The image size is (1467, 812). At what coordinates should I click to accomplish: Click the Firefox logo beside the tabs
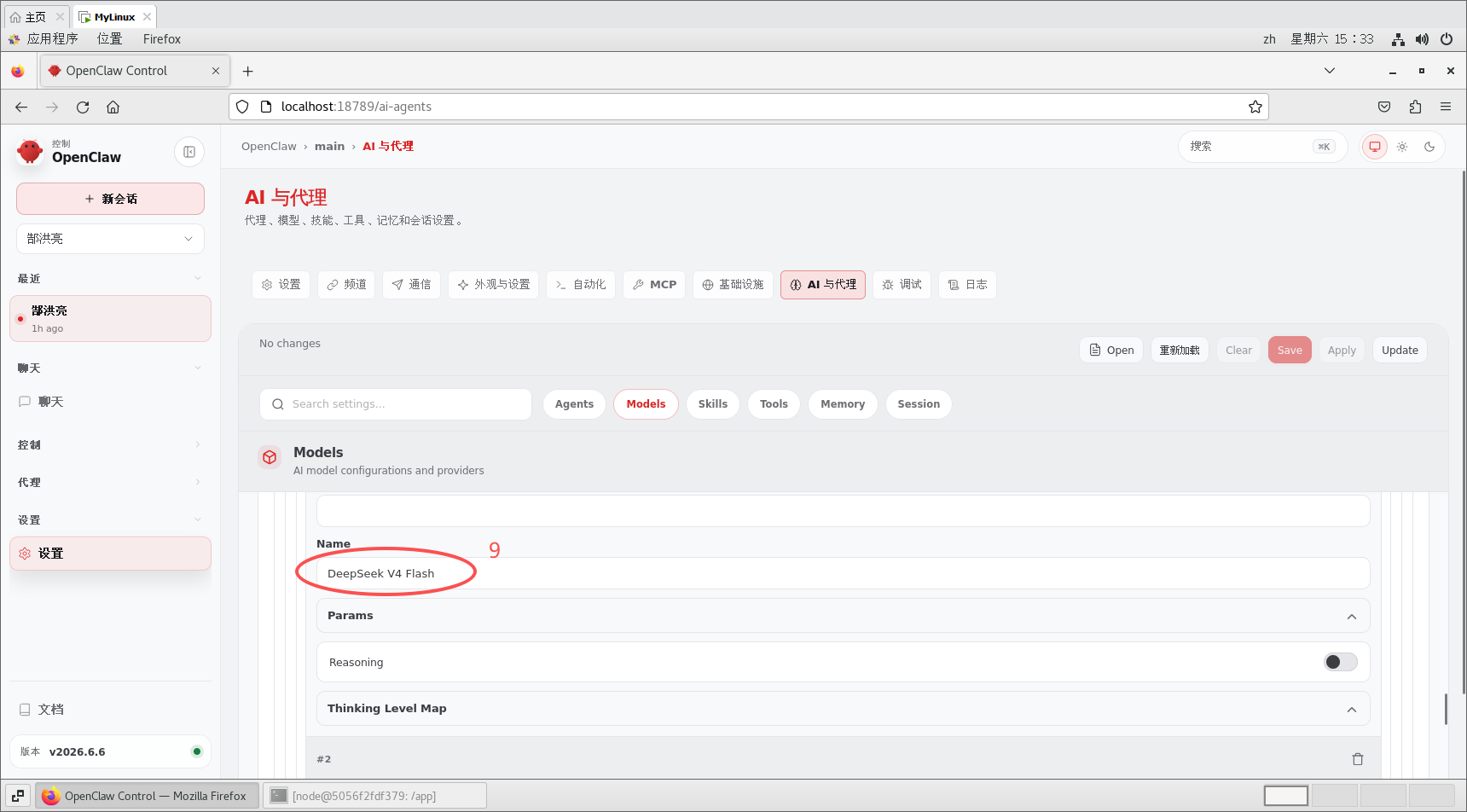(x=18, y=71)
